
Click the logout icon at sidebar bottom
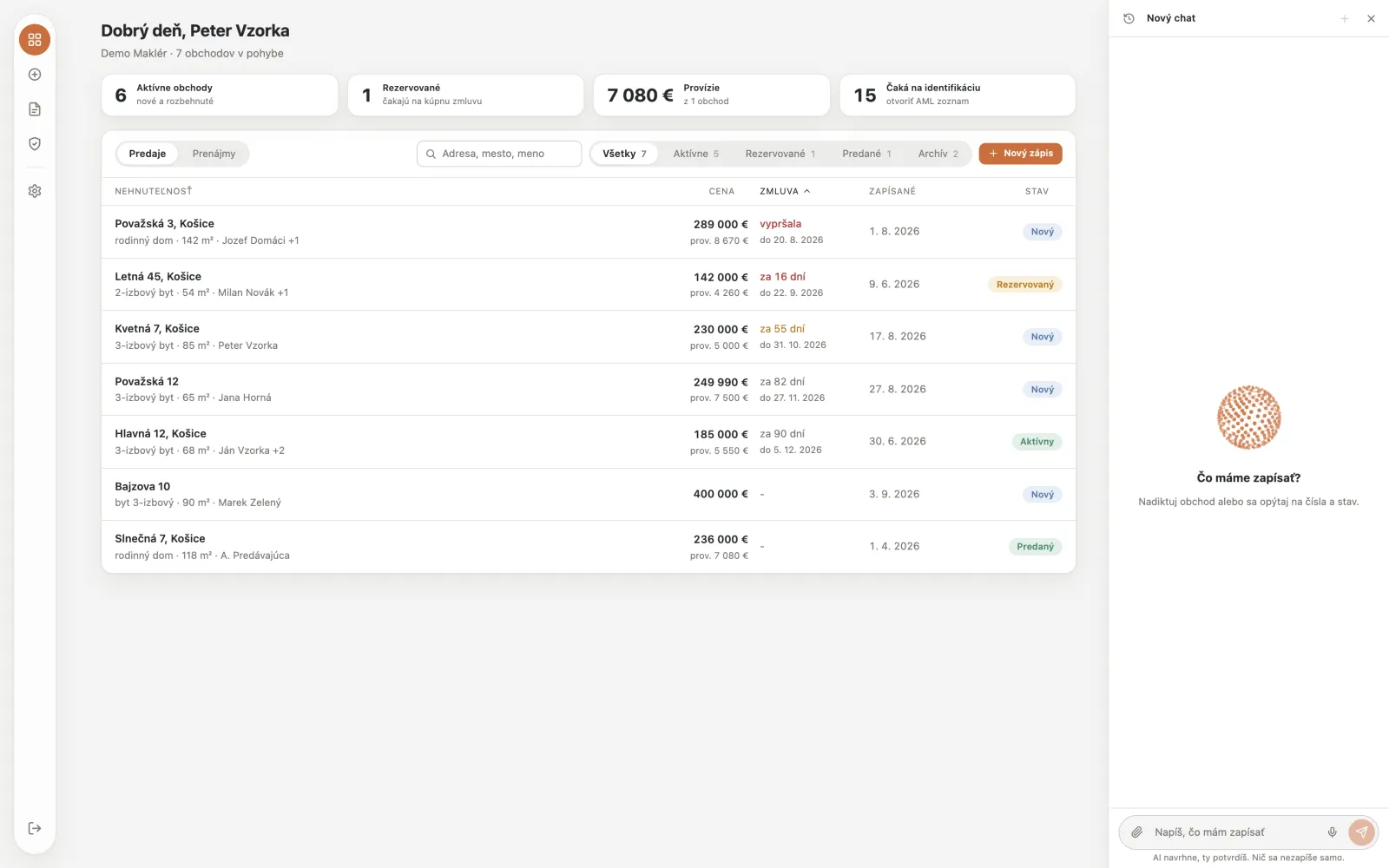click(35, 828)
